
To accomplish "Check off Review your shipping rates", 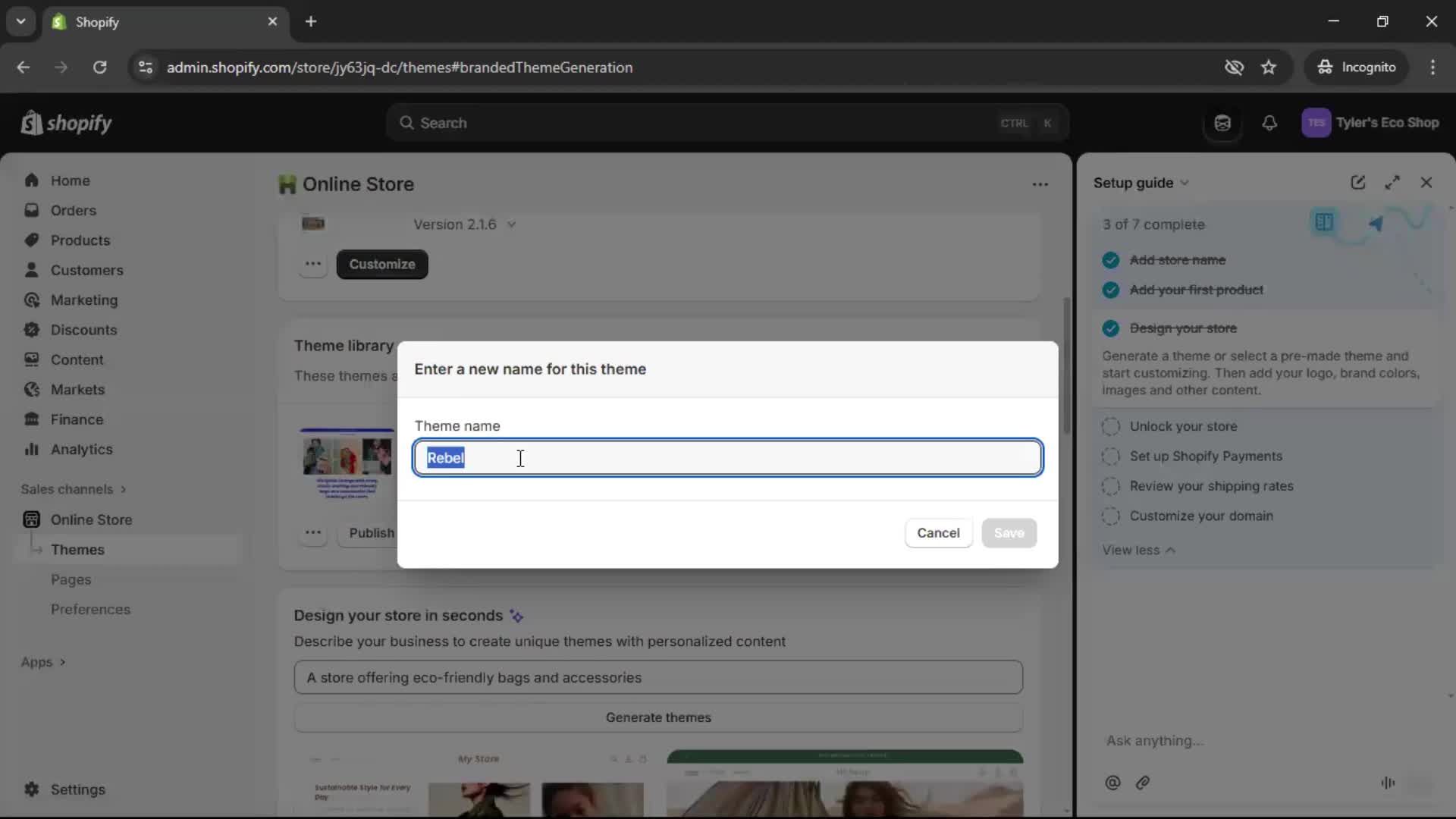I will coord(1111,486).
